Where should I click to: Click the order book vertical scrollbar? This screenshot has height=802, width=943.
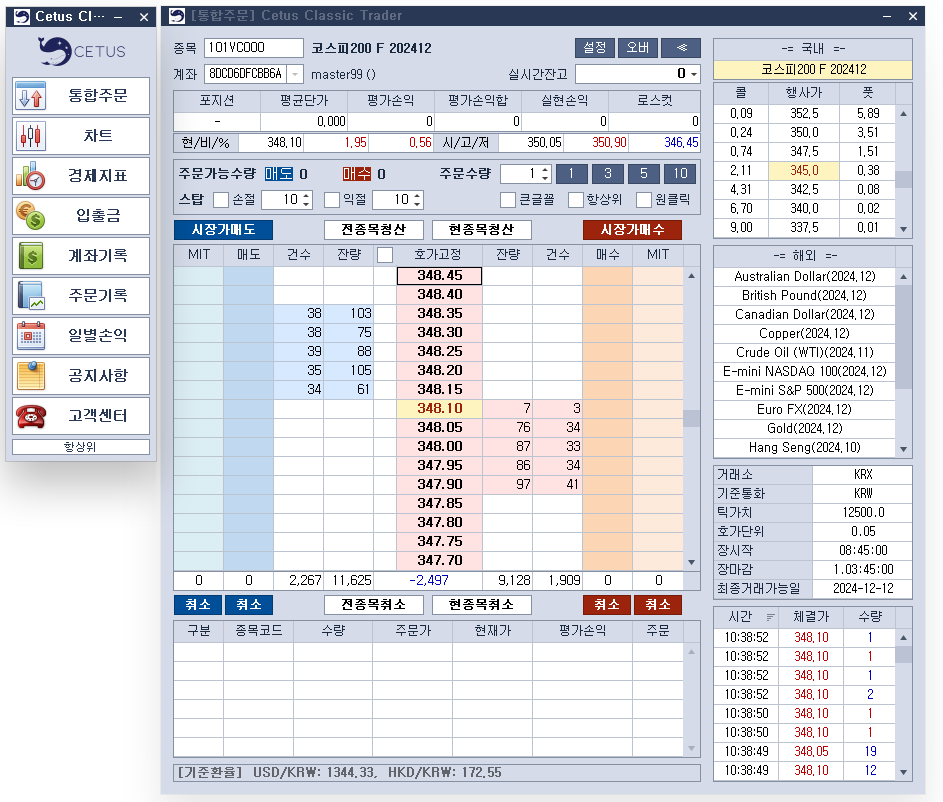[x=691, y=418]
